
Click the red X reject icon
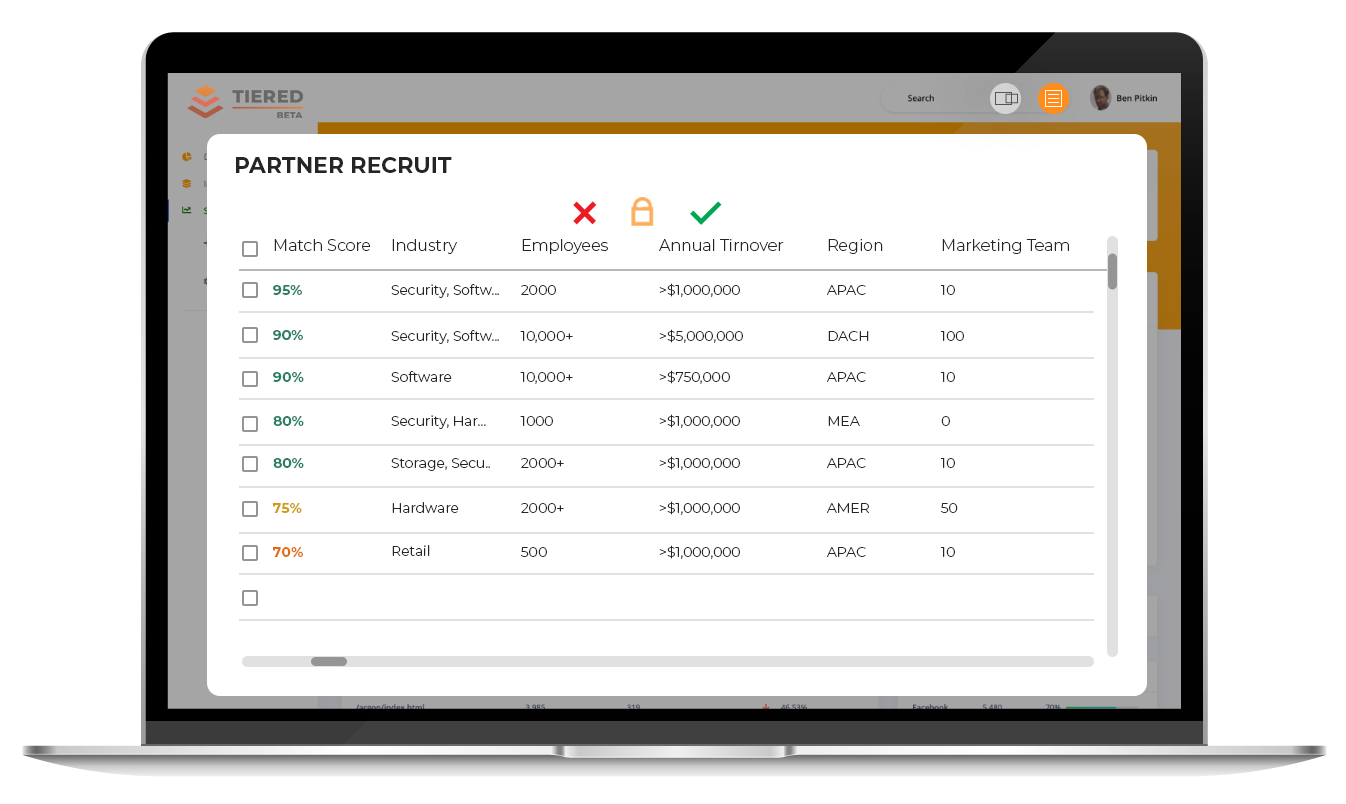584,212
